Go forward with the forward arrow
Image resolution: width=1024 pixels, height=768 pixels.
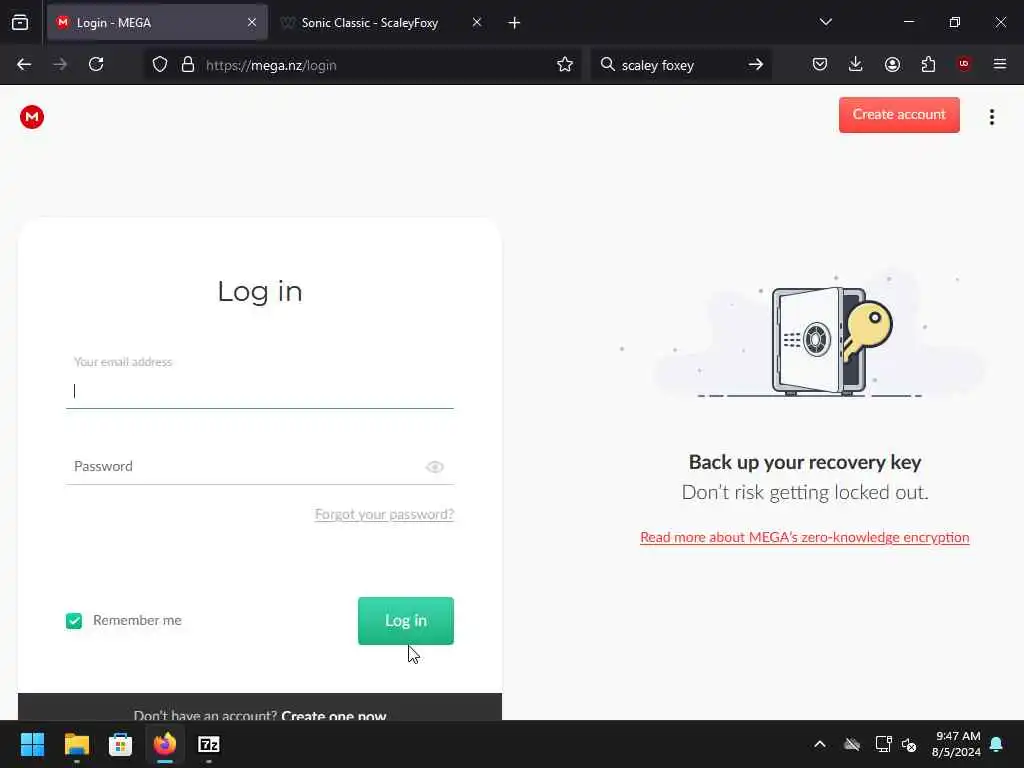click(x=60, y=65)
